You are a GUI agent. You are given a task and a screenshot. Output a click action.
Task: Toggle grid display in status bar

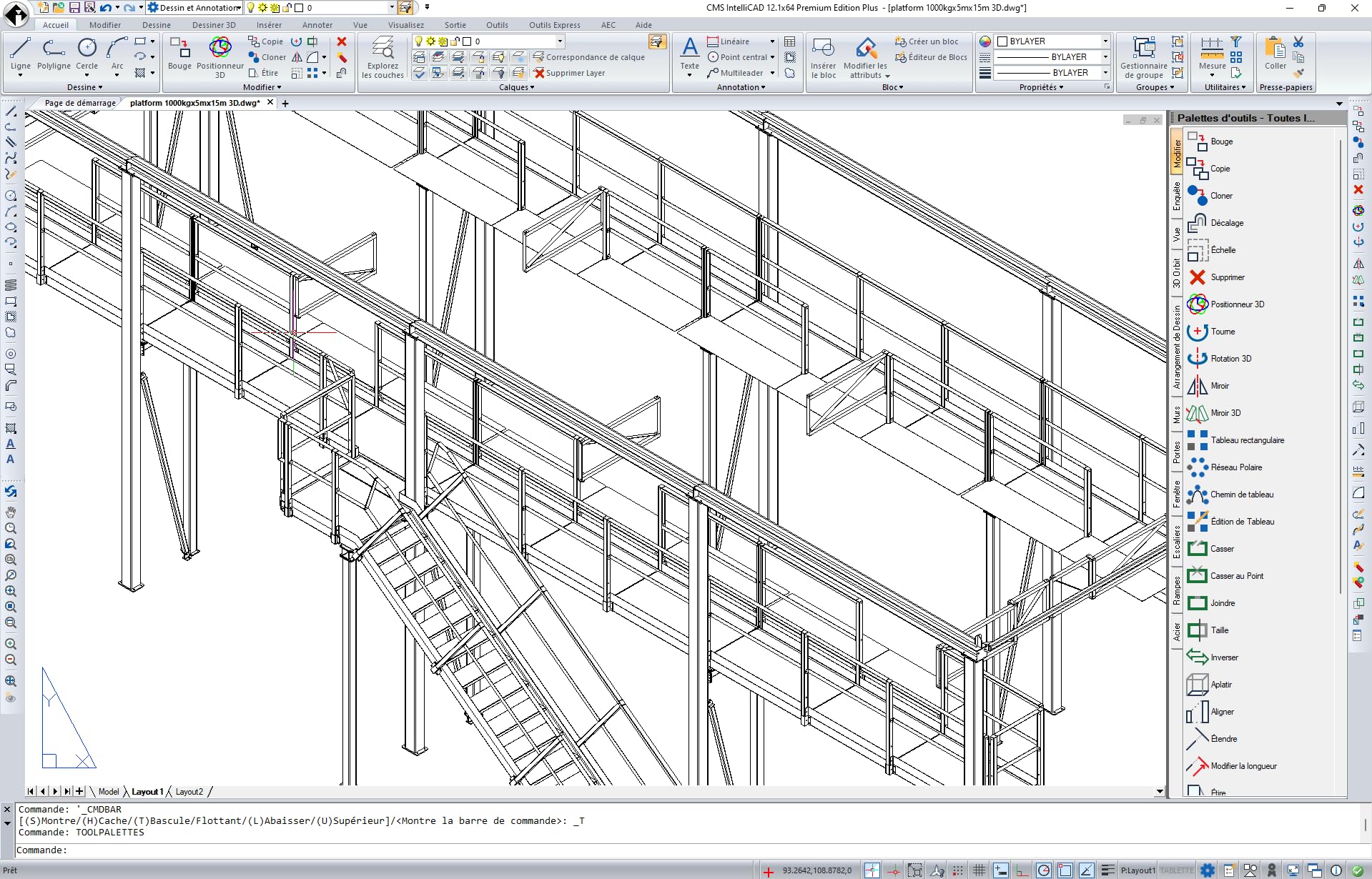coord(979,870)
